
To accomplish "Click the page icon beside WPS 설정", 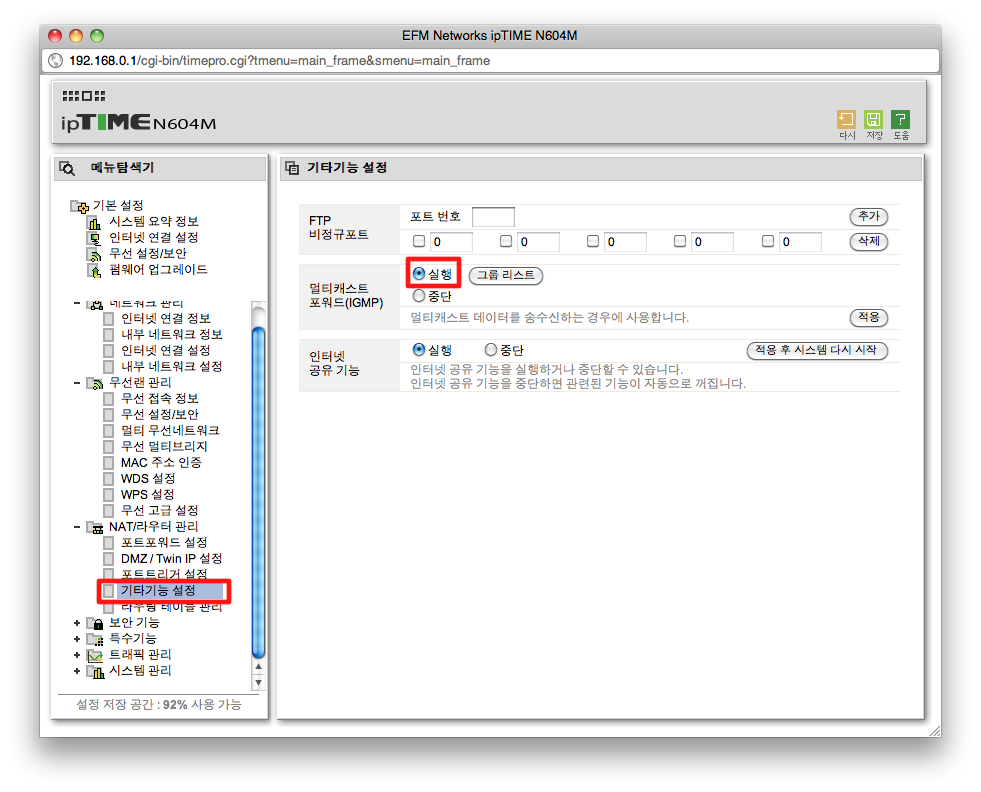I will [109, 495].
